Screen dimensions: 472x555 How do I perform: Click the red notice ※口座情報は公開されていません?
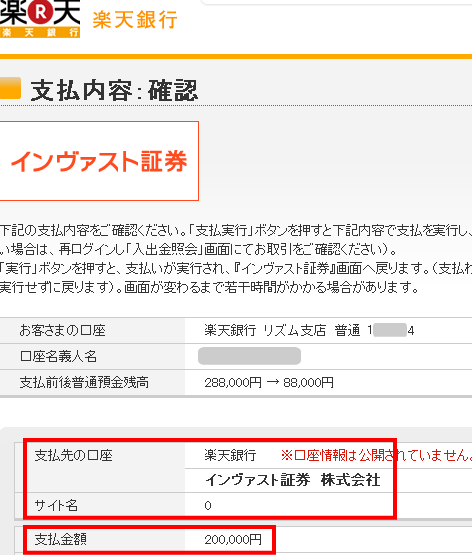point(376,456)
